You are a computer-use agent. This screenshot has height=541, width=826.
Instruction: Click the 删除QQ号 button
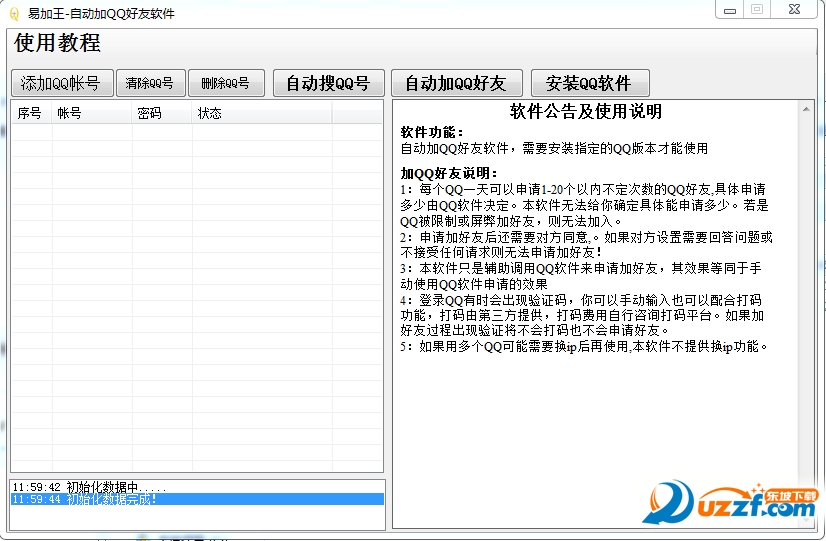click(226, 83)
